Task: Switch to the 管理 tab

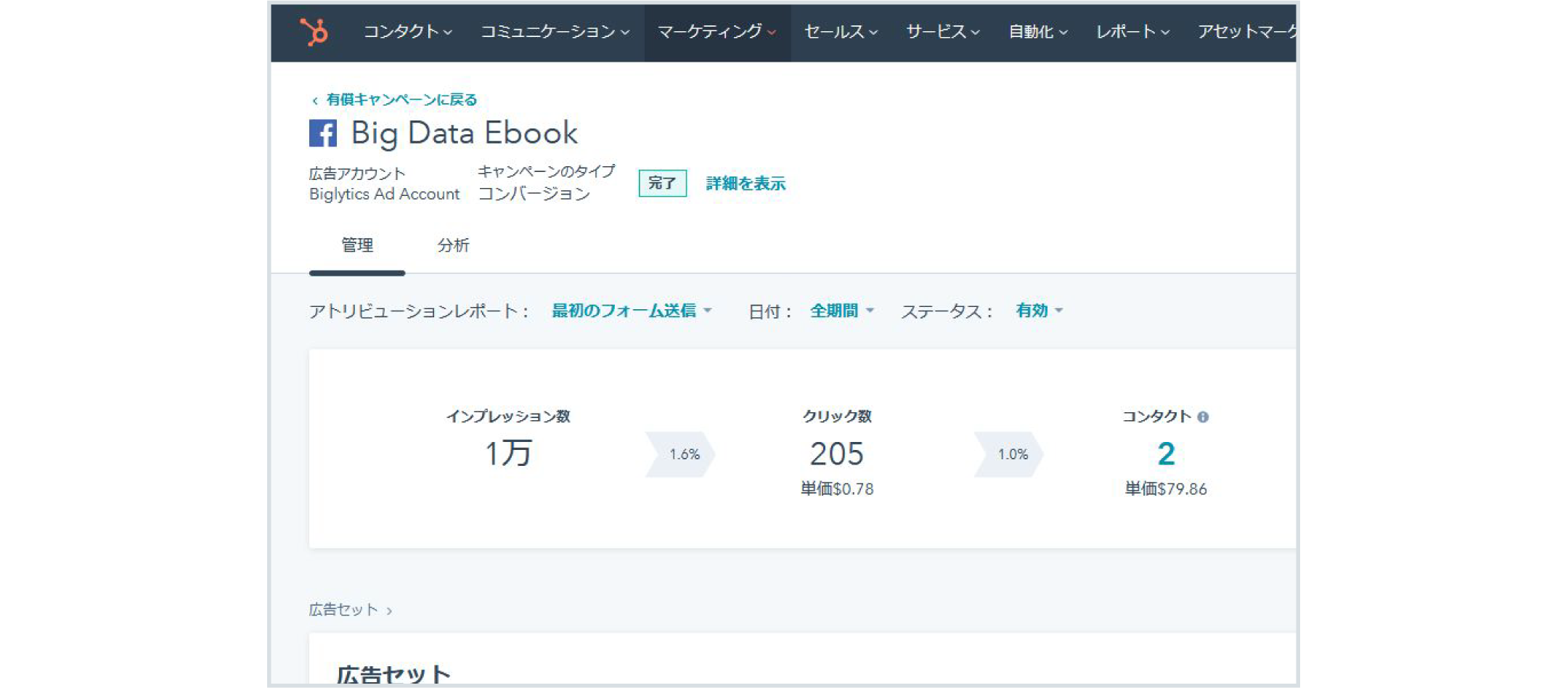Action: click(x=357, y=245)
